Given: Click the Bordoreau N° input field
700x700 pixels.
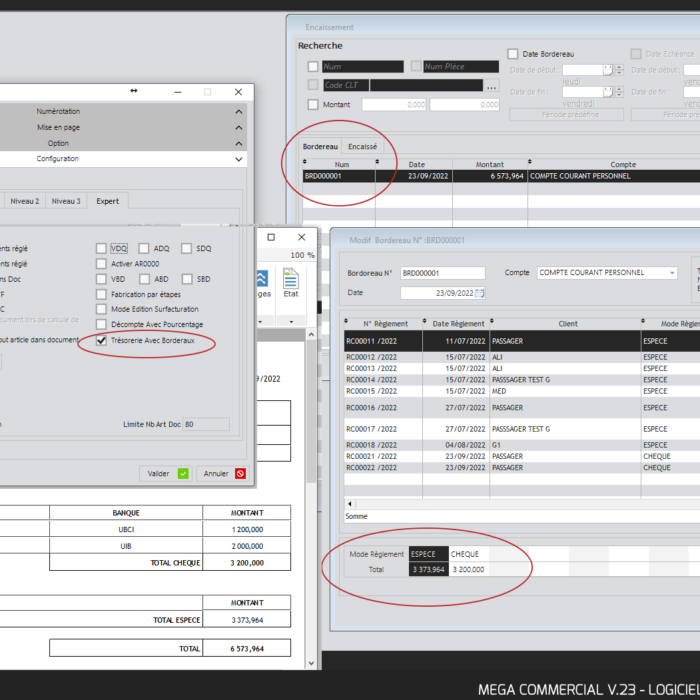Looking at the screenshot, I should (x=443, y=273).
